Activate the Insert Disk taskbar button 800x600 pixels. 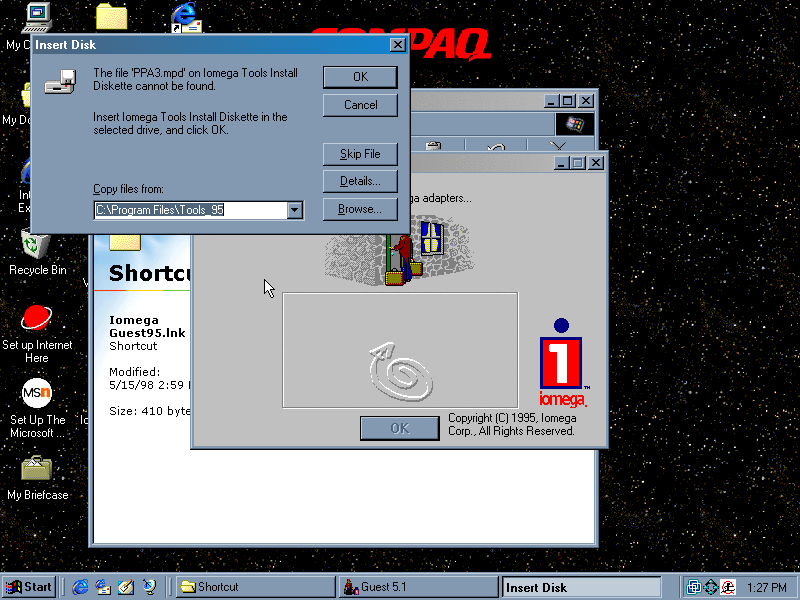point(582,587)
